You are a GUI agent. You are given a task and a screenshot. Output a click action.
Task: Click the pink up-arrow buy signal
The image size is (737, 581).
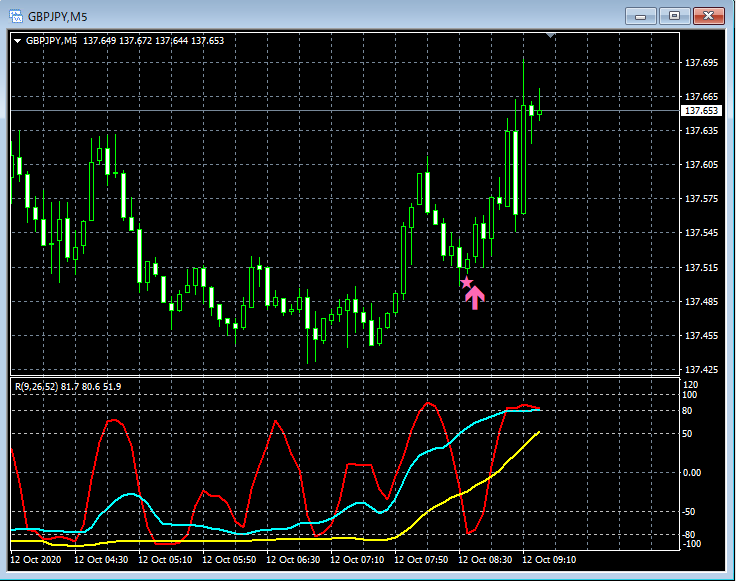click(475, 298)
